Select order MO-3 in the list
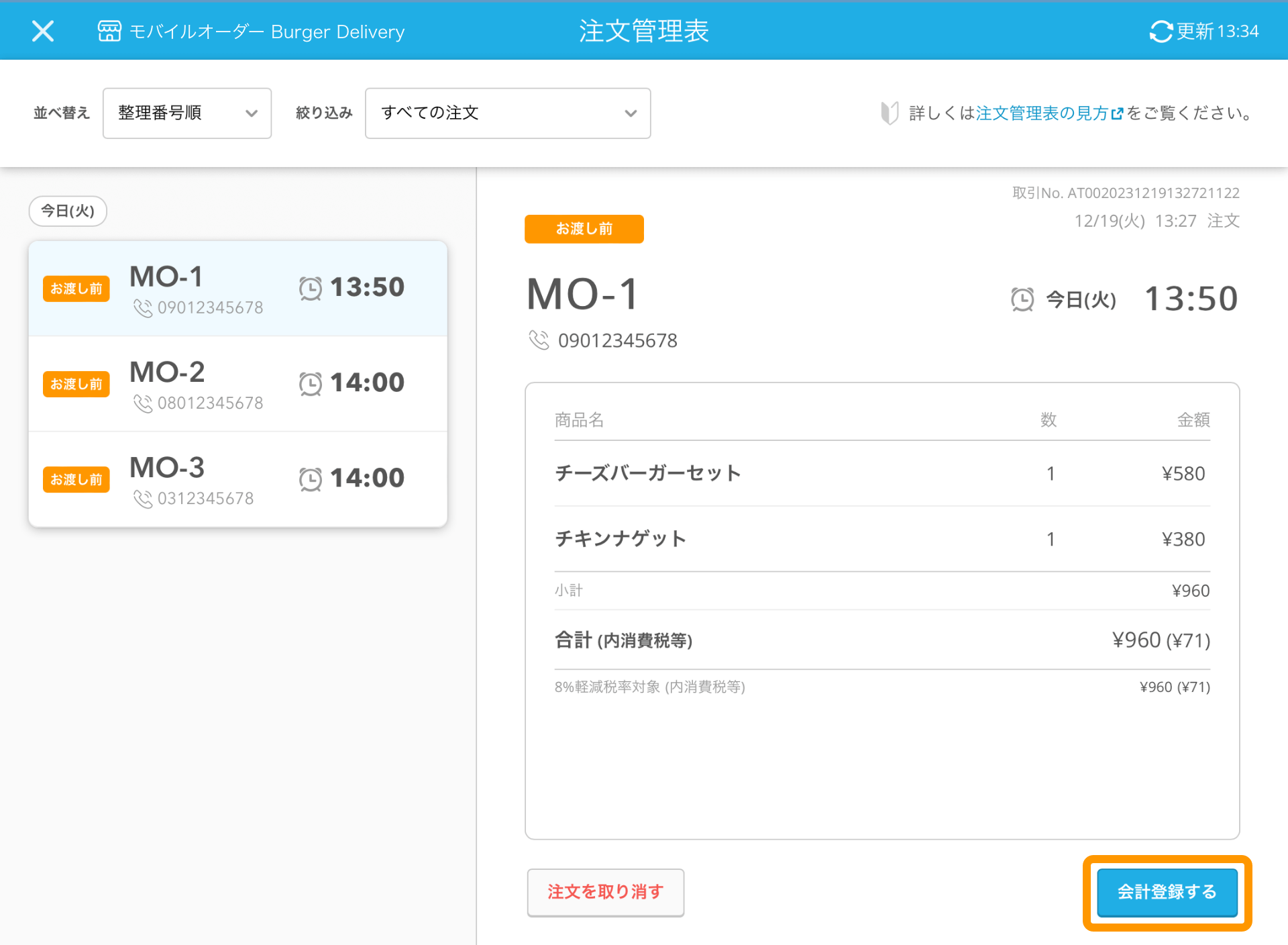The height and width of the screenshot is (945, 1288). pyautogui.click(x=238, y=479)
